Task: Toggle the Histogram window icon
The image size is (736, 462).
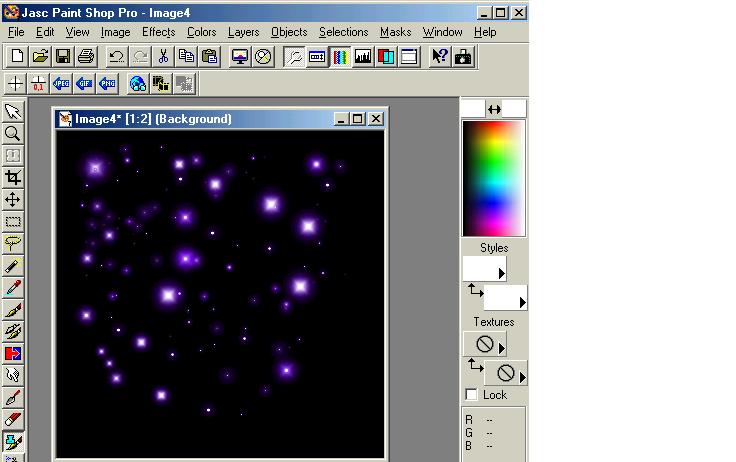Action: [x=363, y=57]
